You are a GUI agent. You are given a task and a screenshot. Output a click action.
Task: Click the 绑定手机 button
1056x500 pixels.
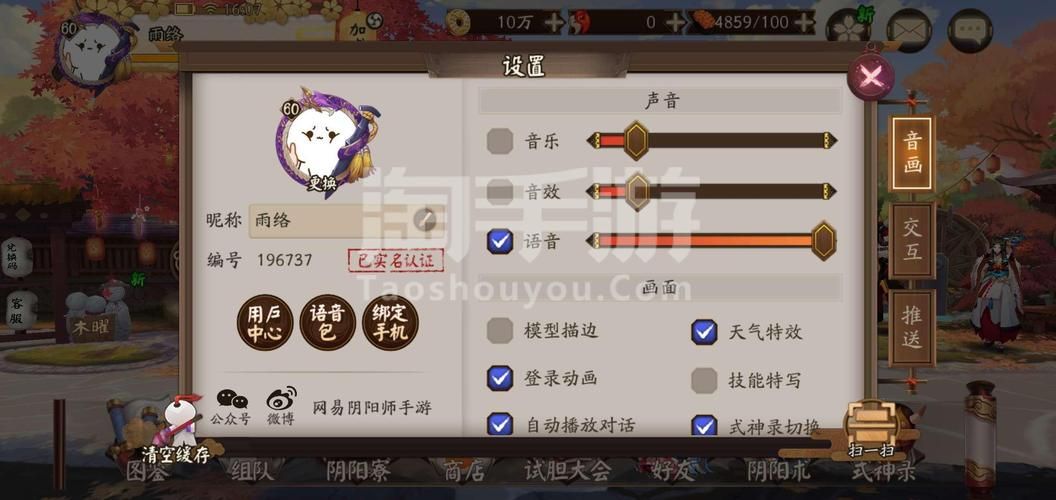[391, 323]
